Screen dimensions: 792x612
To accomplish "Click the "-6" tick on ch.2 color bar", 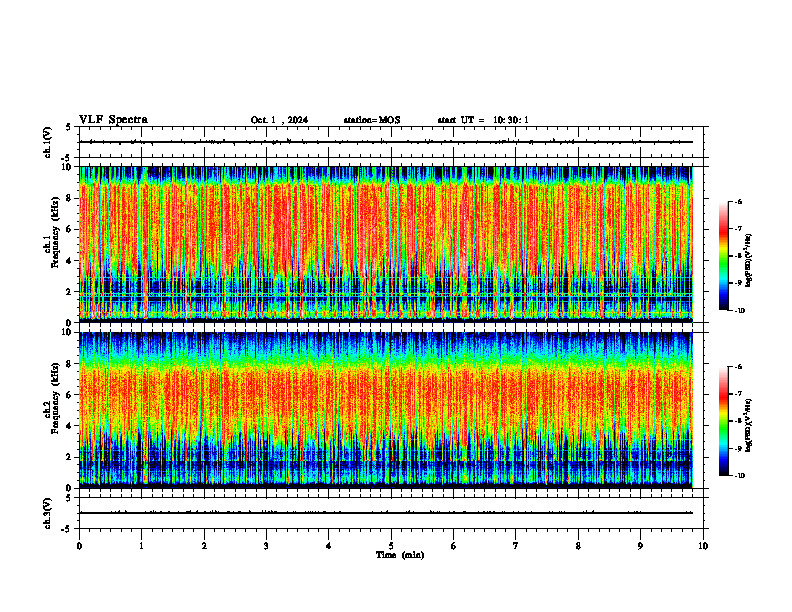I will (x=738, y=367).
